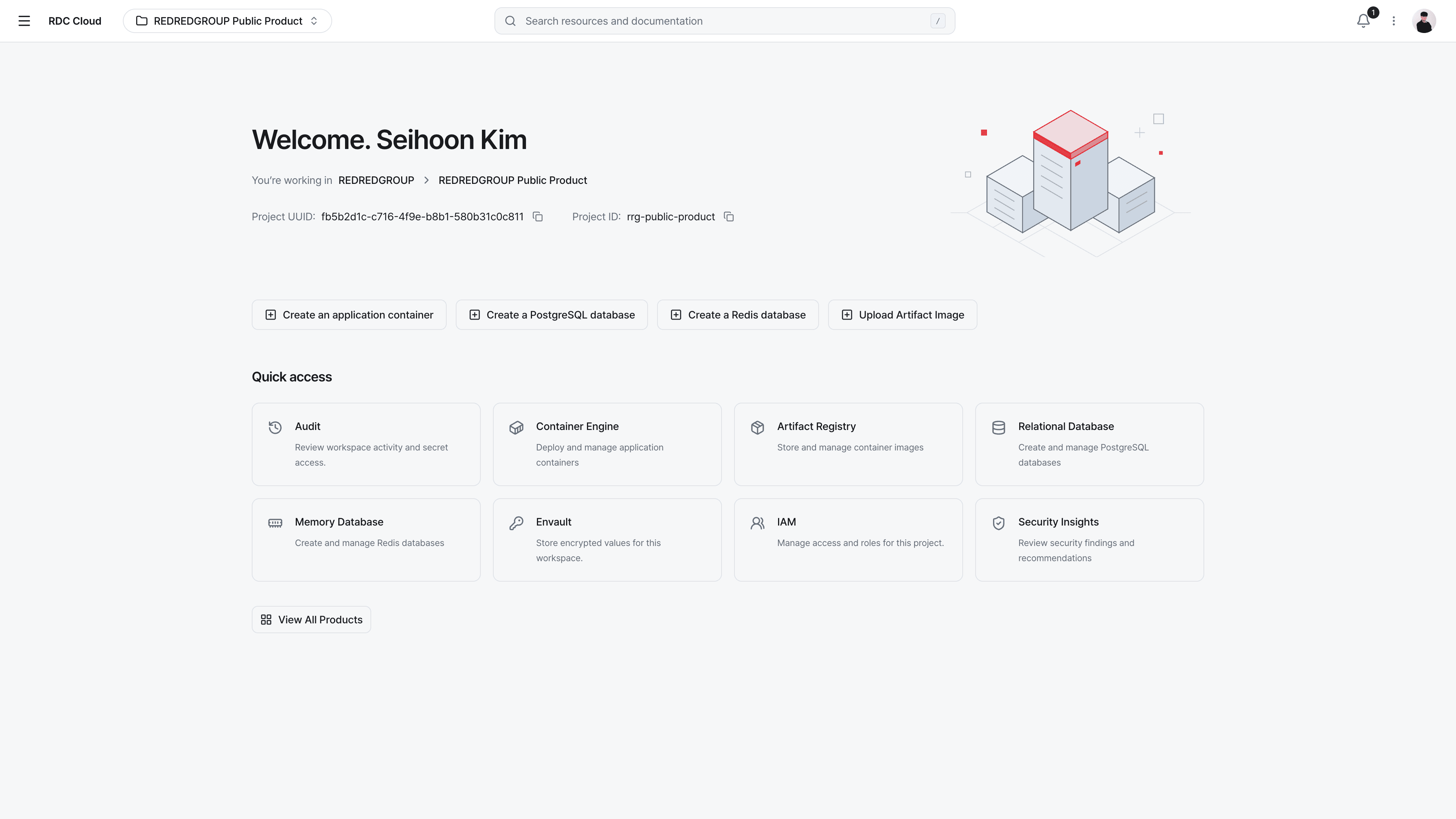Image resolution: width=1456 pixels, height=819 pixels.
Task: Click the folder icon in project selector
Action: pos(142,21)
